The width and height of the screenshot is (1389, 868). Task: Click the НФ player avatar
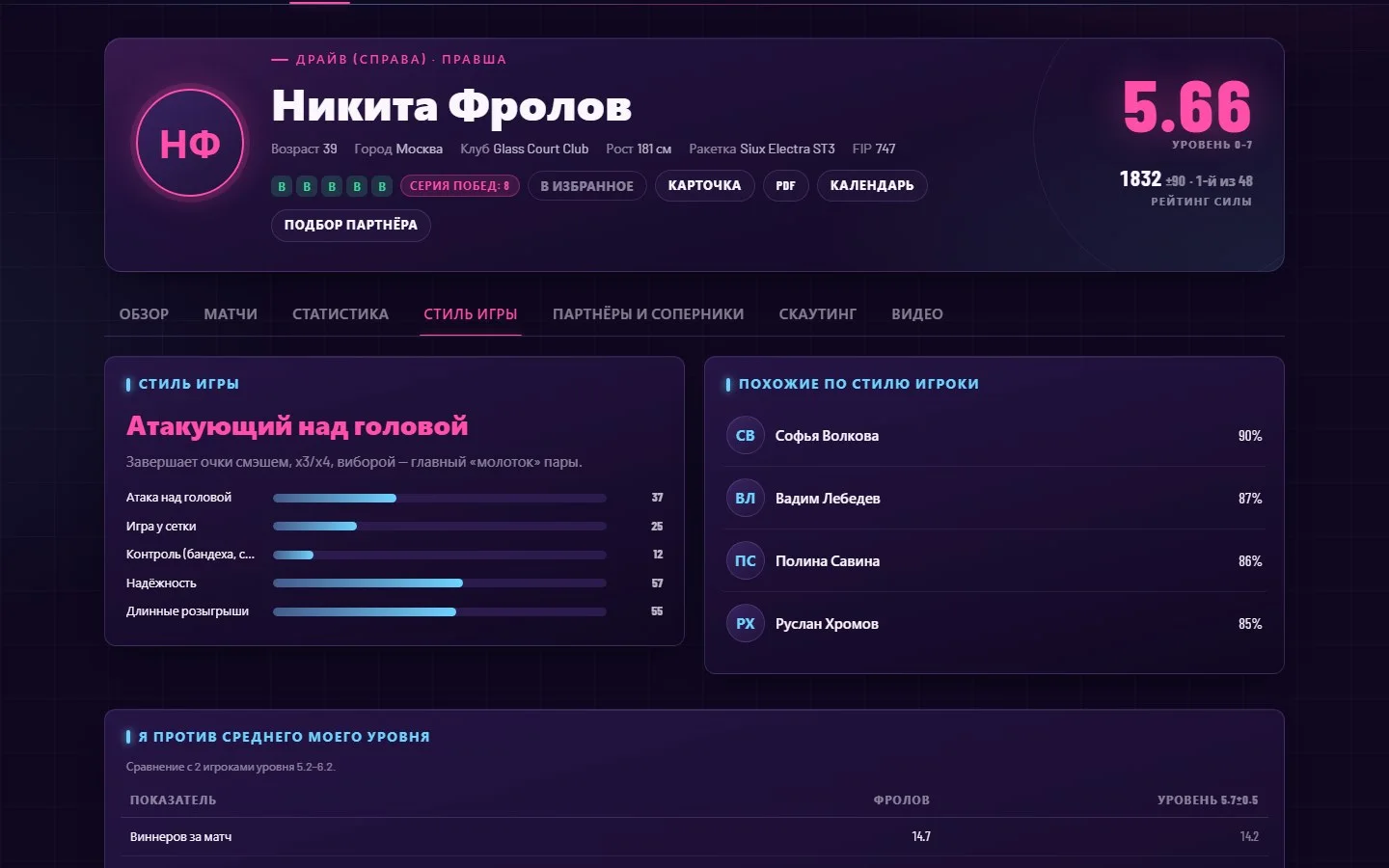click(190, 144)
